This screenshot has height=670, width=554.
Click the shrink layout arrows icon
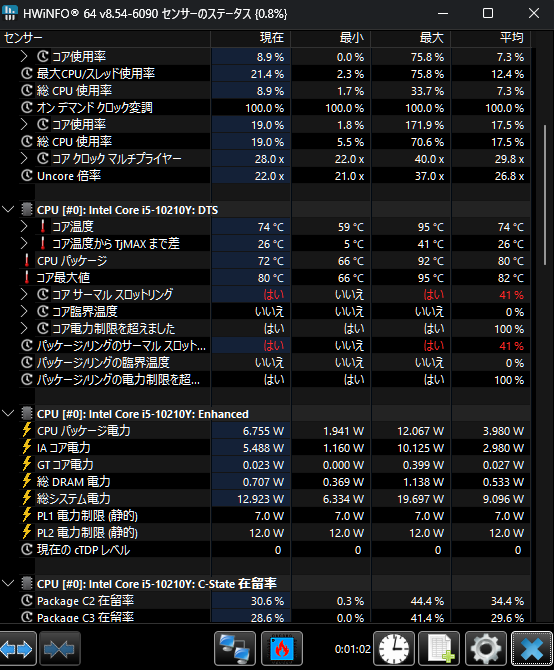click(59, 649)
